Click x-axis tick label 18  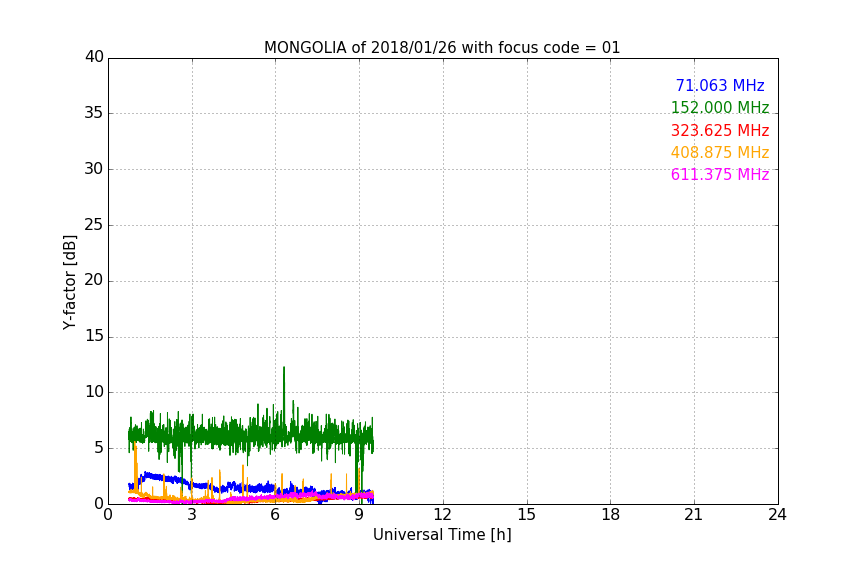(611, 515)
